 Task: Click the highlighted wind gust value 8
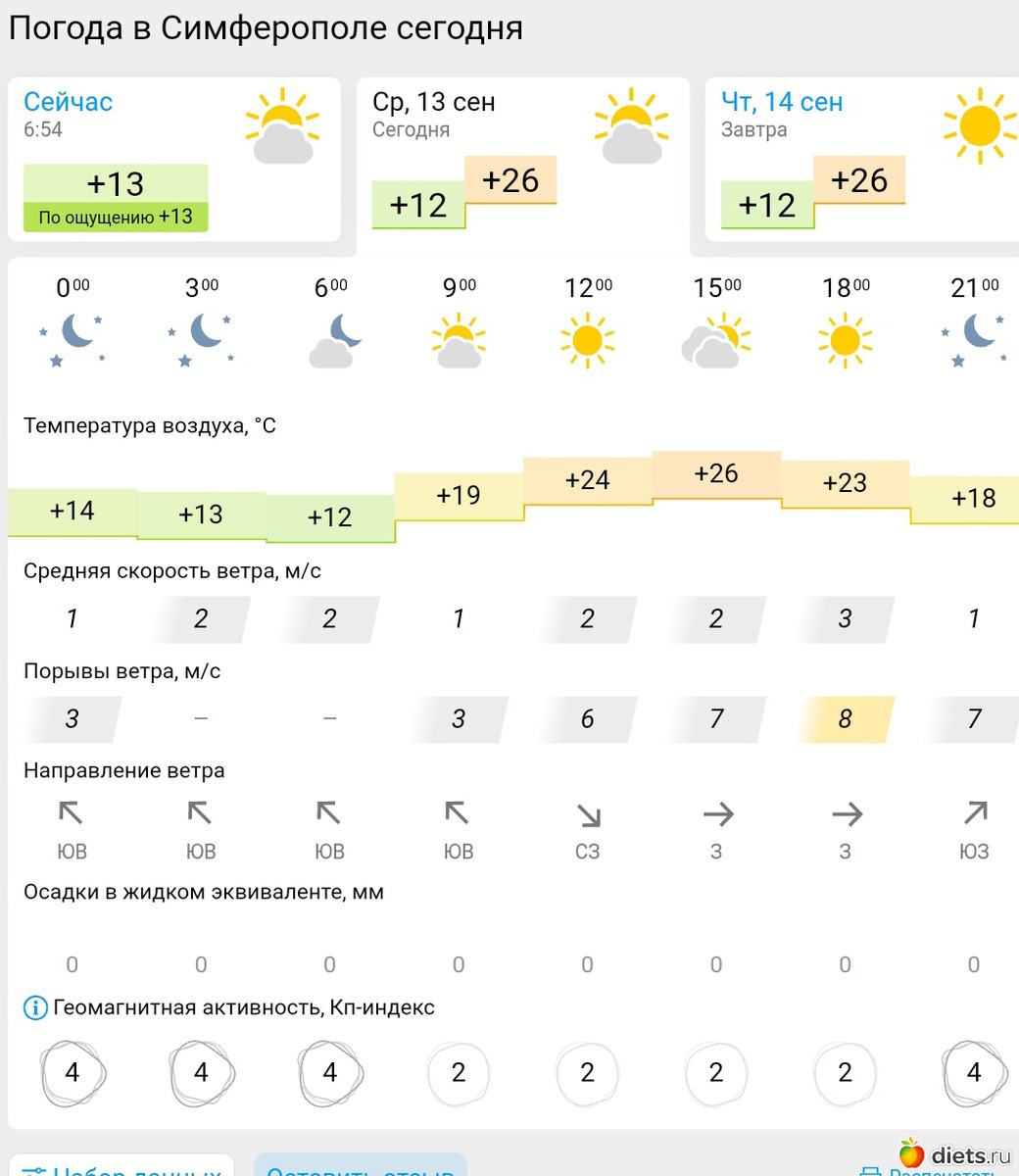point(845,719)
